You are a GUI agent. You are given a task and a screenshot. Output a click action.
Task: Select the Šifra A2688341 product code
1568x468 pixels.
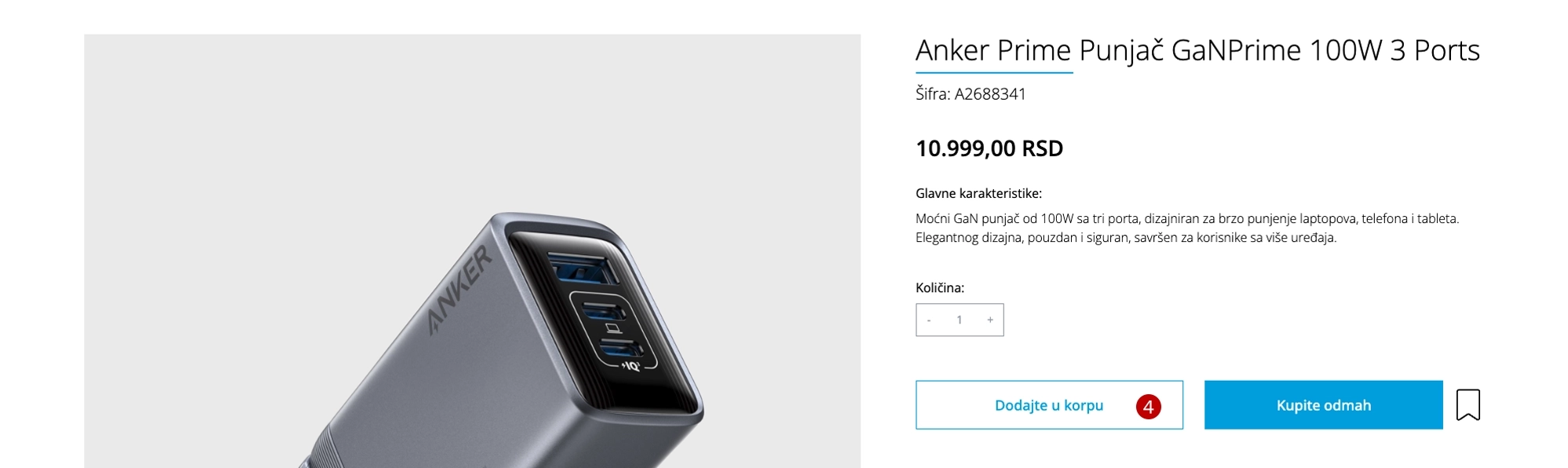pyautogui.click(x=970, y=94)
